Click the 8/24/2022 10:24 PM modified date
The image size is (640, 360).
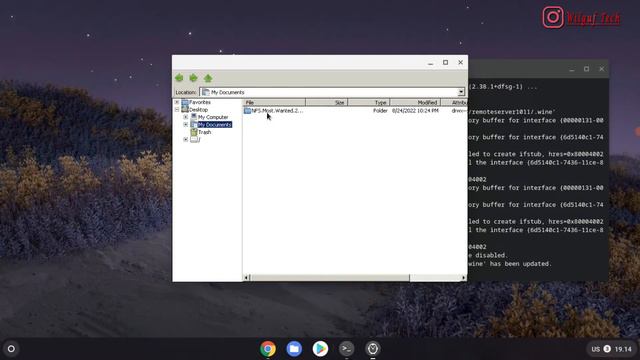point(415,111)
